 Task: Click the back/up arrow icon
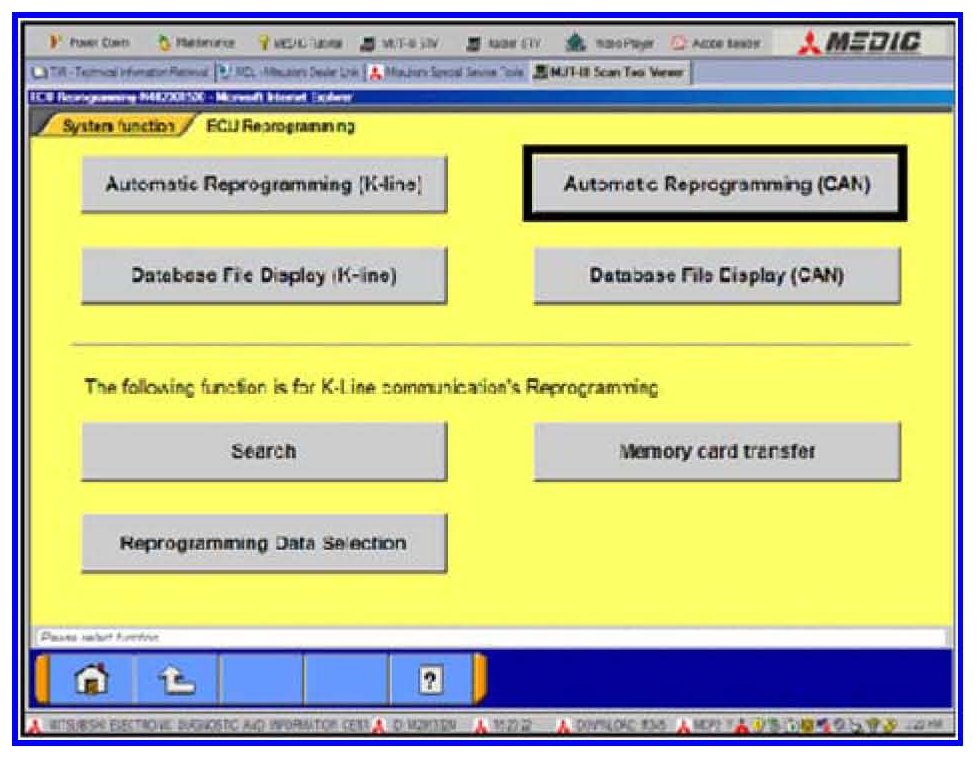pos(176,681)
